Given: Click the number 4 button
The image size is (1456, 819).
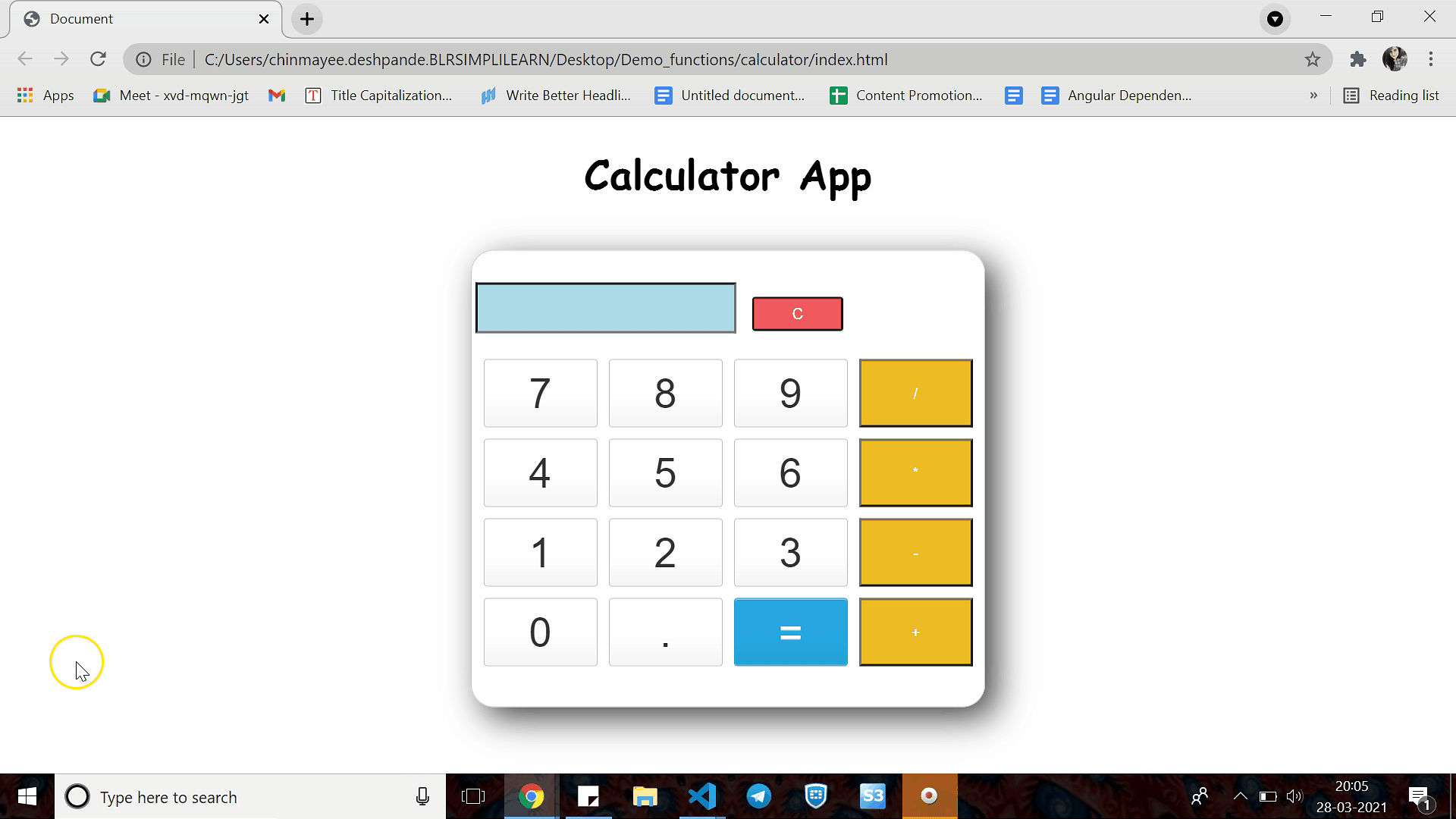Looking at the screenshot, I should 540,472.
